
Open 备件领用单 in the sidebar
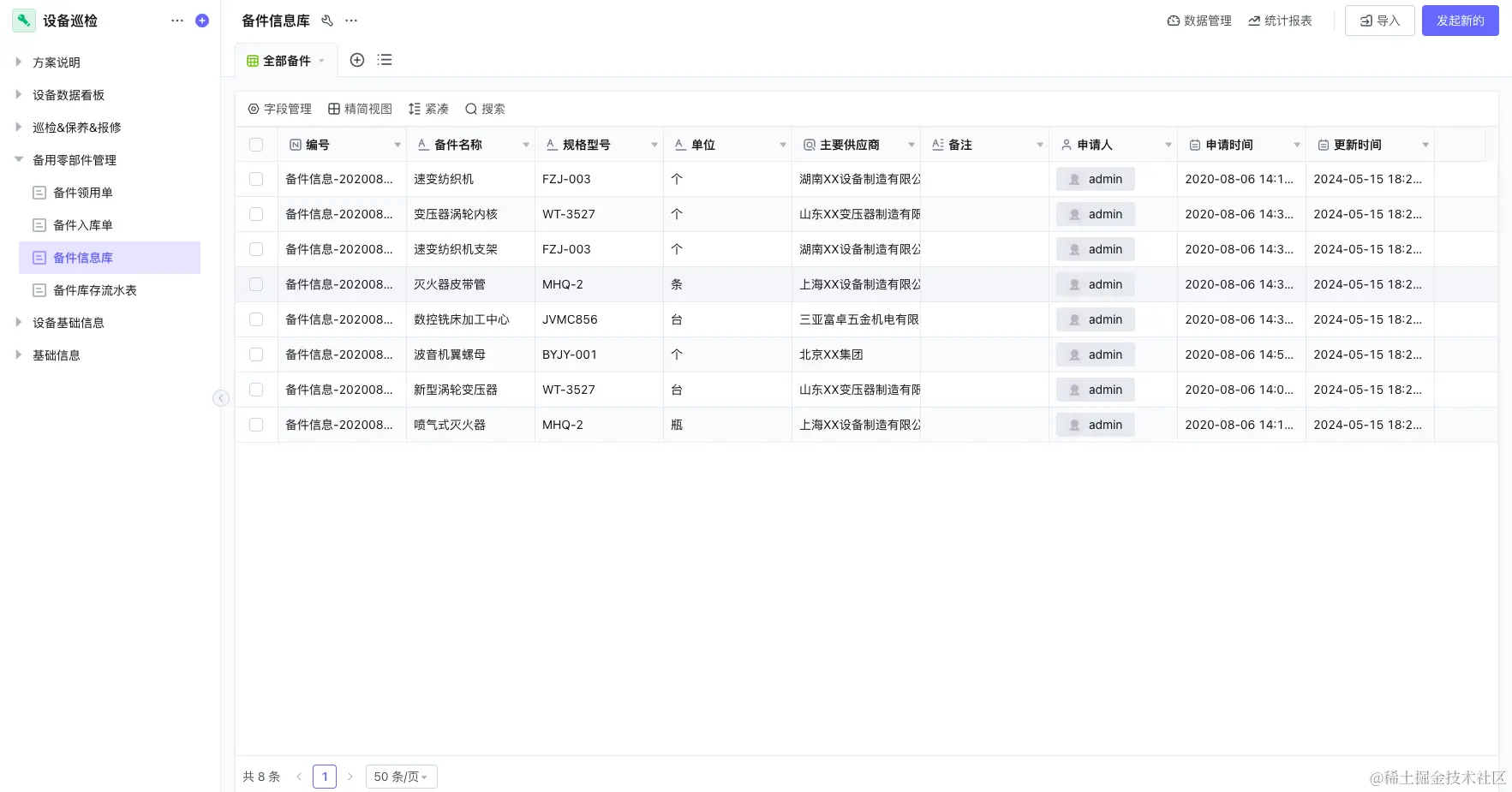pyautogui.click(x=110, y=193)
